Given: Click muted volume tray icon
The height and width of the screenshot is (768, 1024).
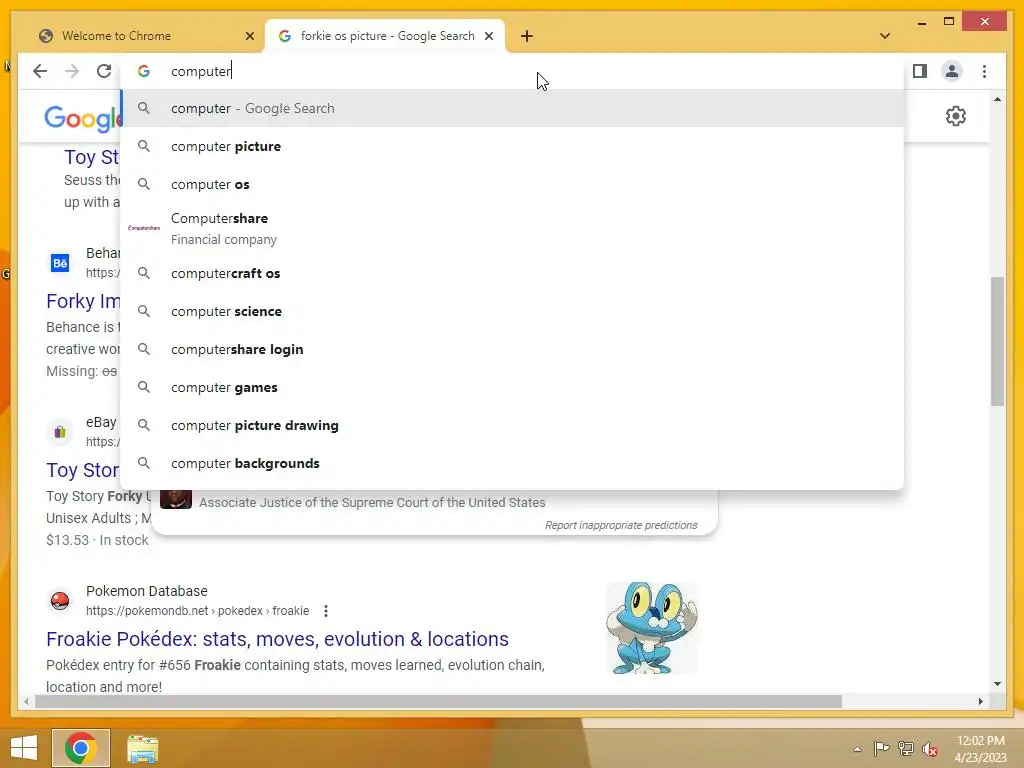Looking at the screenshot, I should click(x=930, y=749).
